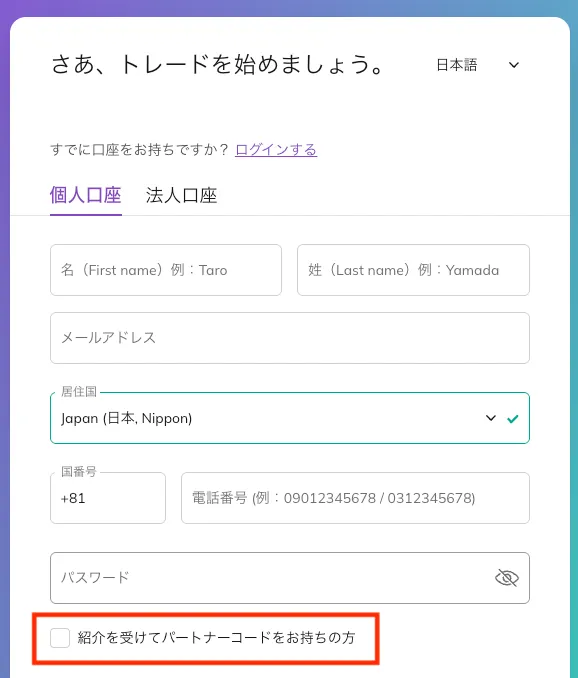Select the 個人口座 tab
Viewport: 578px width, 678px height.
coord(86,195)
